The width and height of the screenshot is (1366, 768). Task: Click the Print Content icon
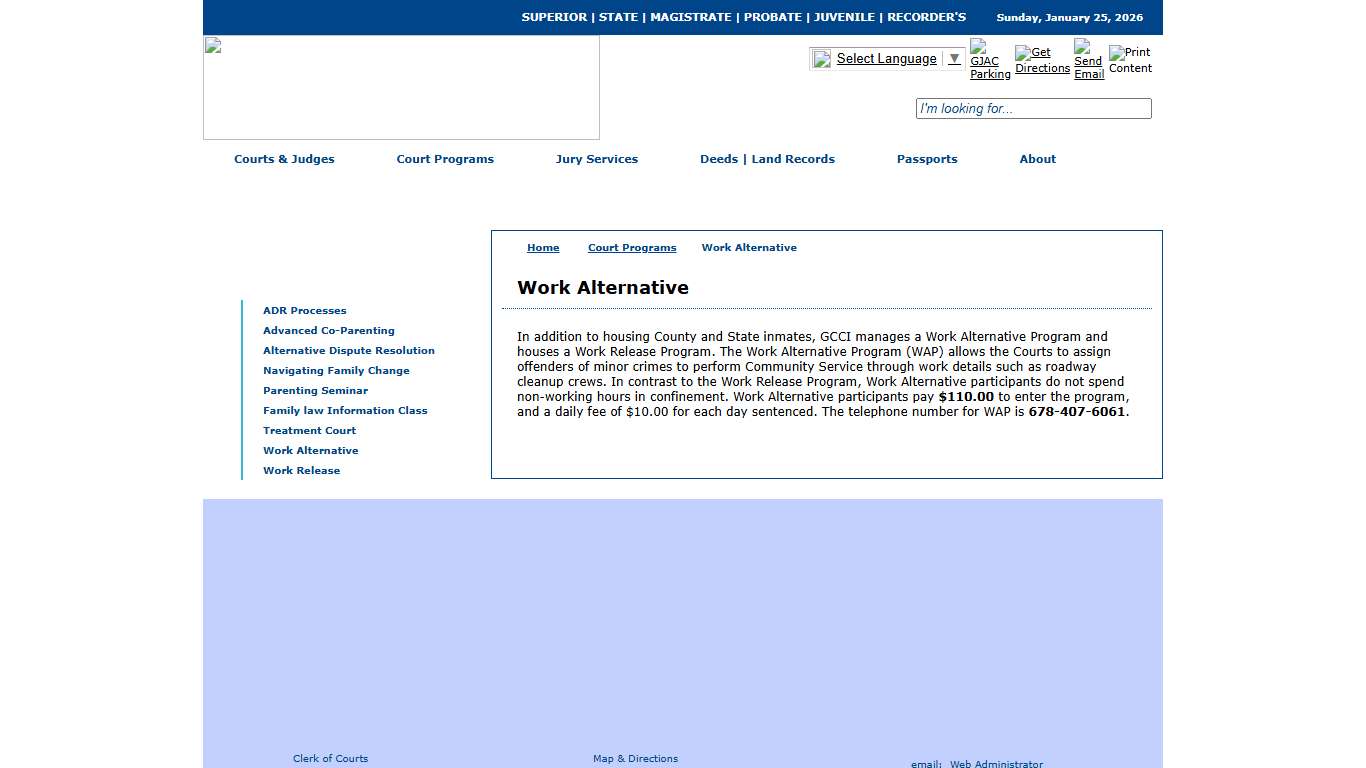click(1129, 58)
